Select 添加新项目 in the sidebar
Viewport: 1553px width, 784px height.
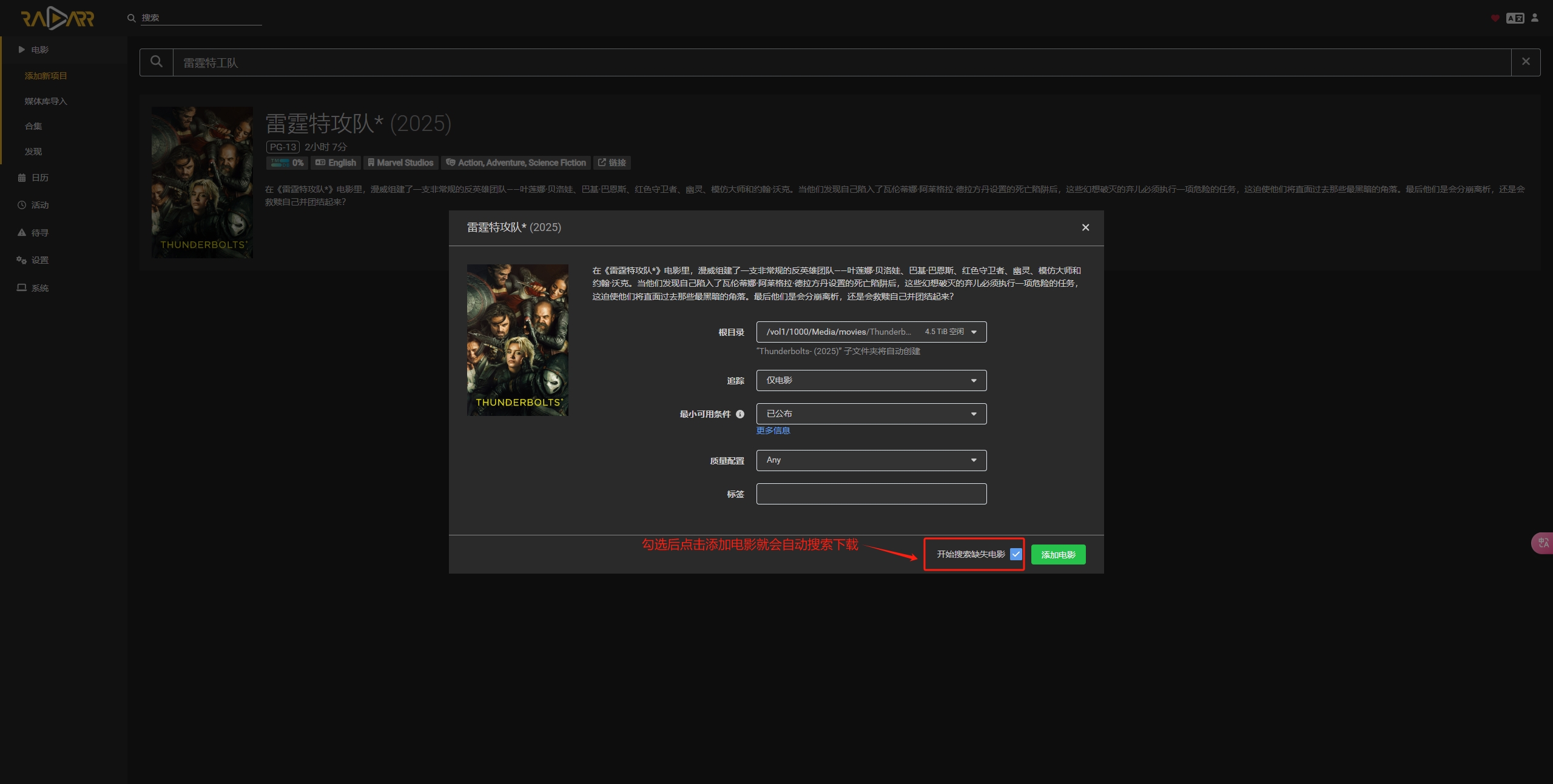(46, 76)
